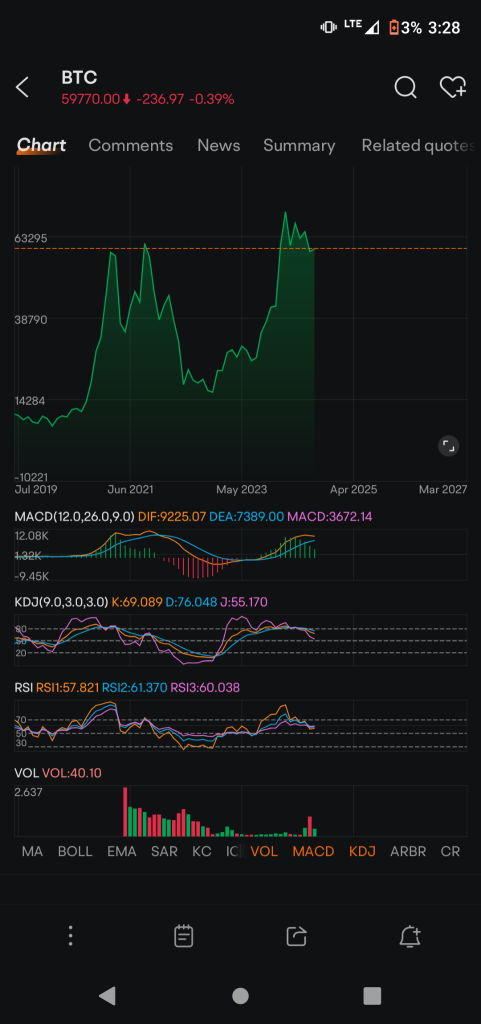Tap the DEA:7389.00 value
The image size is (481, 1024).
tap(247, 517)
